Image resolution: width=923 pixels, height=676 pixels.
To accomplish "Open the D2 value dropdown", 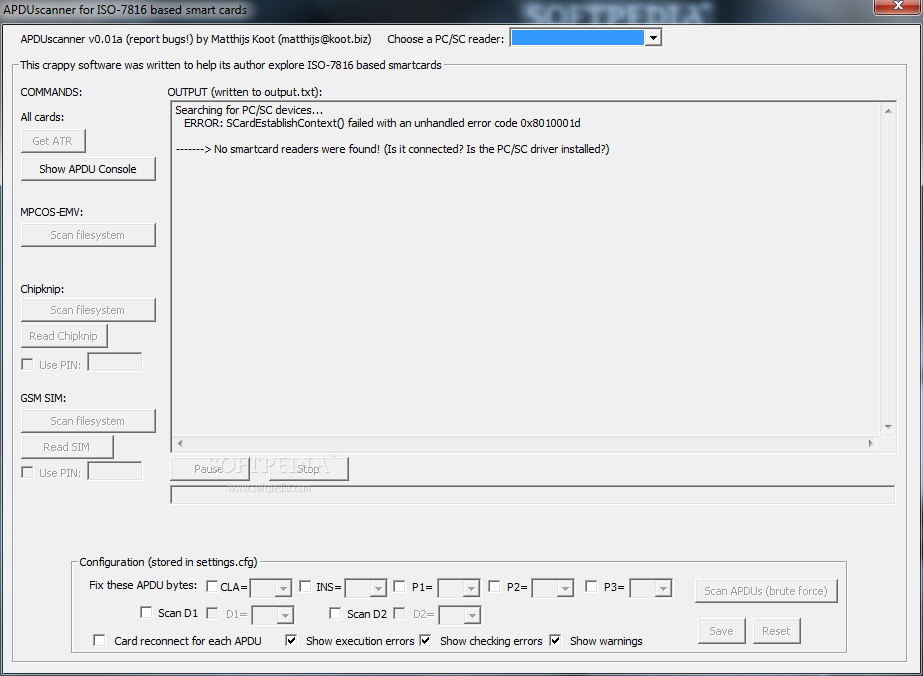I will 472,615.
